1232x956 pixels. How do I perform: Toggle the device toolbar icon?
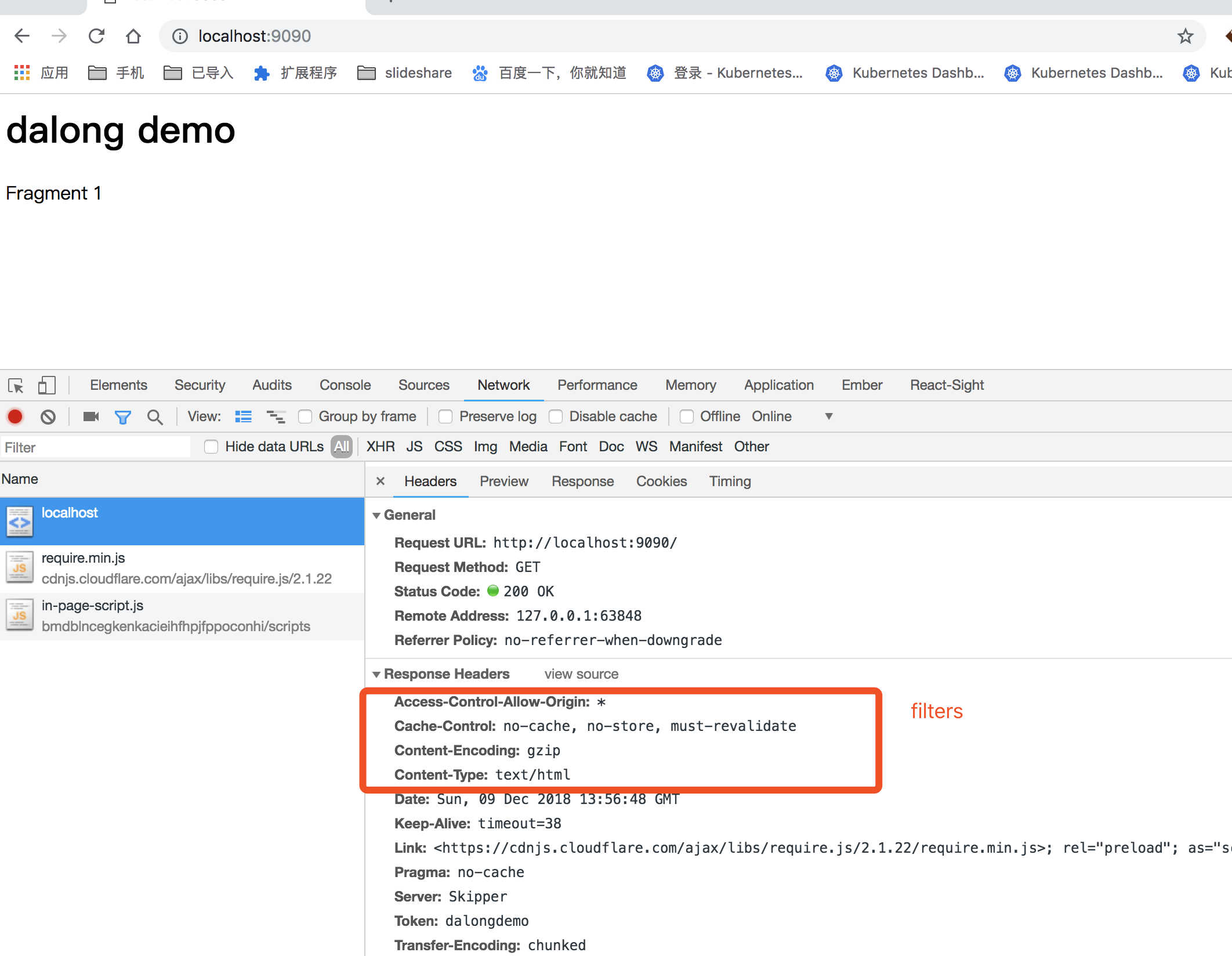tap(46, 385)
